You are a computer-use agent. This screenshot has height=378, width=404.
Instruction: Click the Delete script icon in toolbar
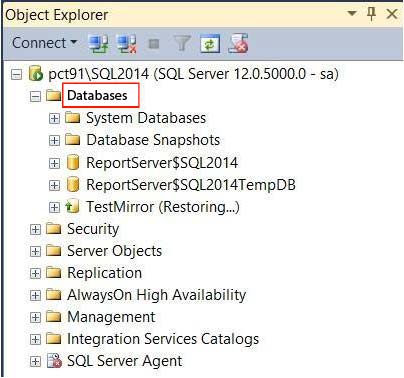pos(238,43)
